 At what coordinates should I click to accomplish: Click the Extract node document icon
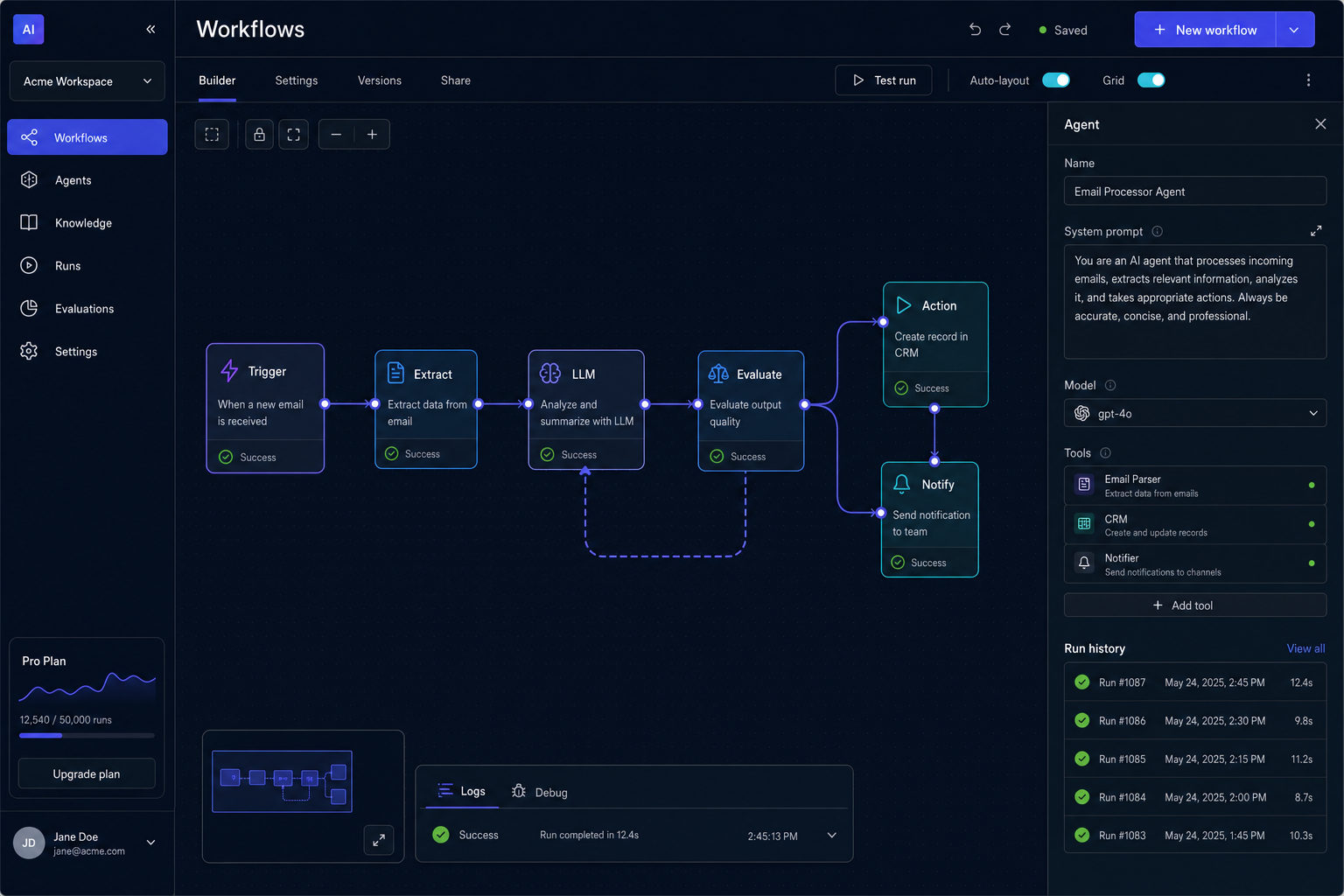pos(395,373)
